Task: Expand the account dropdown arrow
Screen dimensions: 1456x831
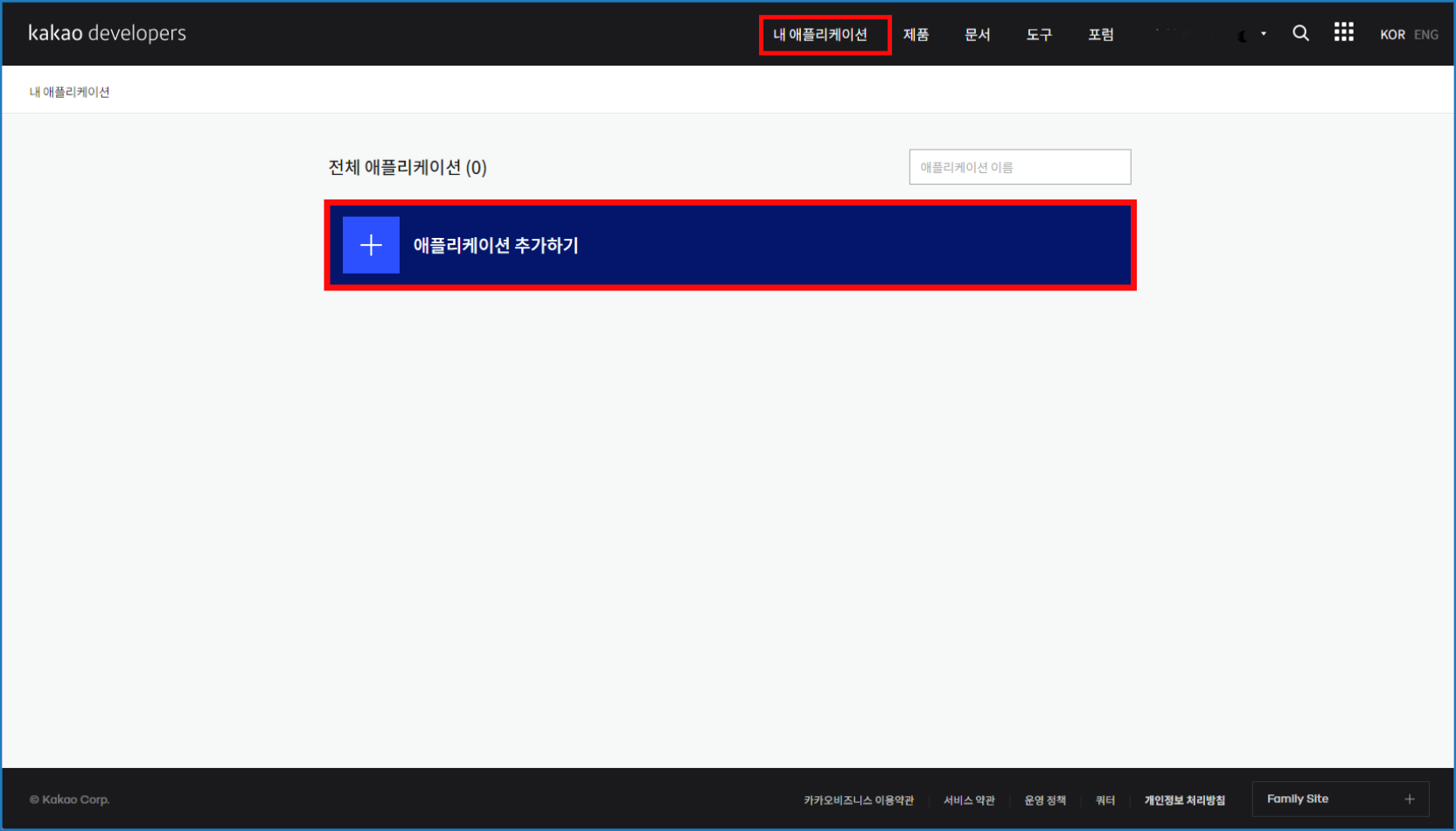Action: pos(1263,34)
